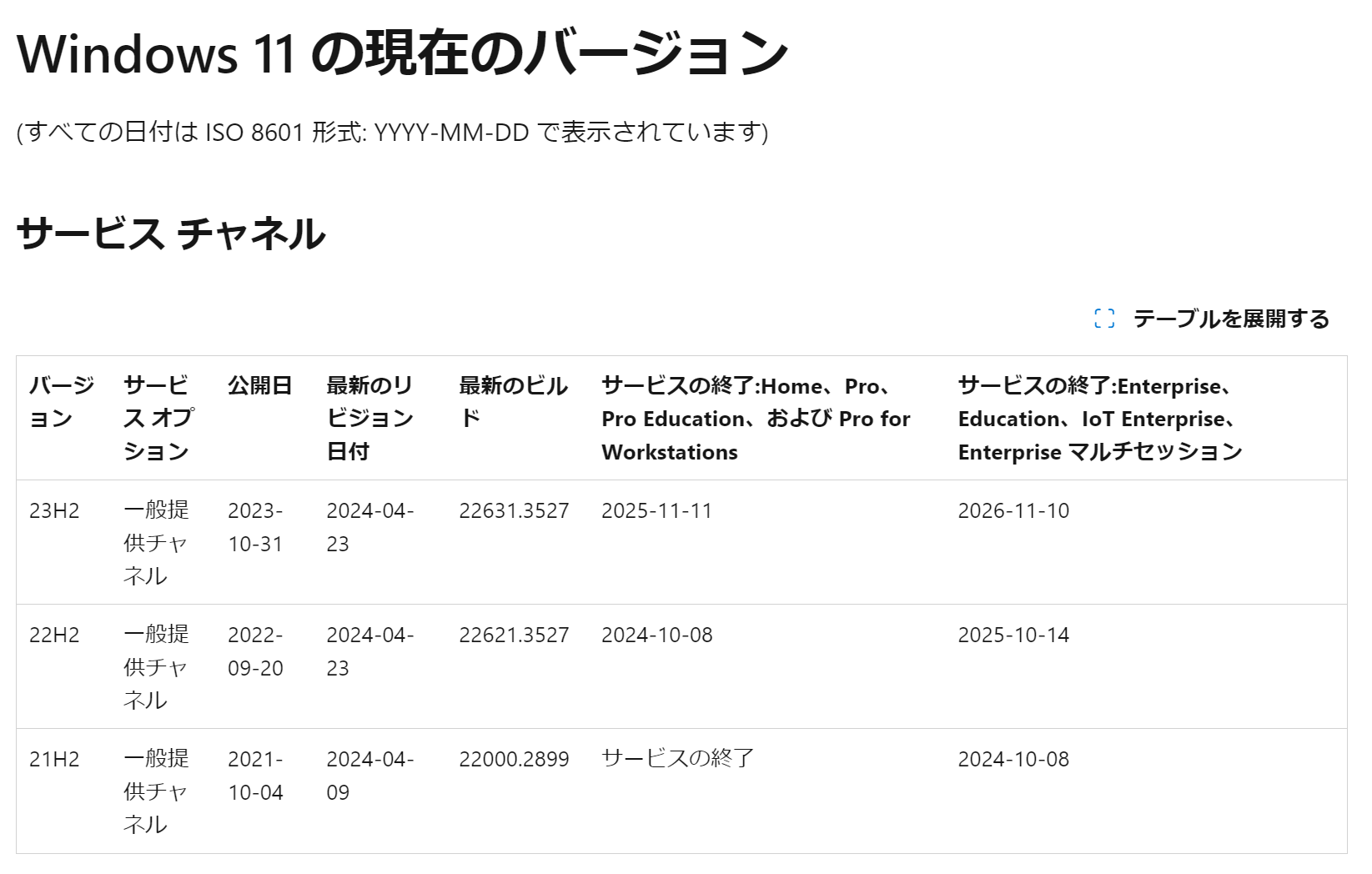Click the expand table bracket icon
Image resolution: width=1372 pixels, height=874 pixels.
tap(1104, 319)
